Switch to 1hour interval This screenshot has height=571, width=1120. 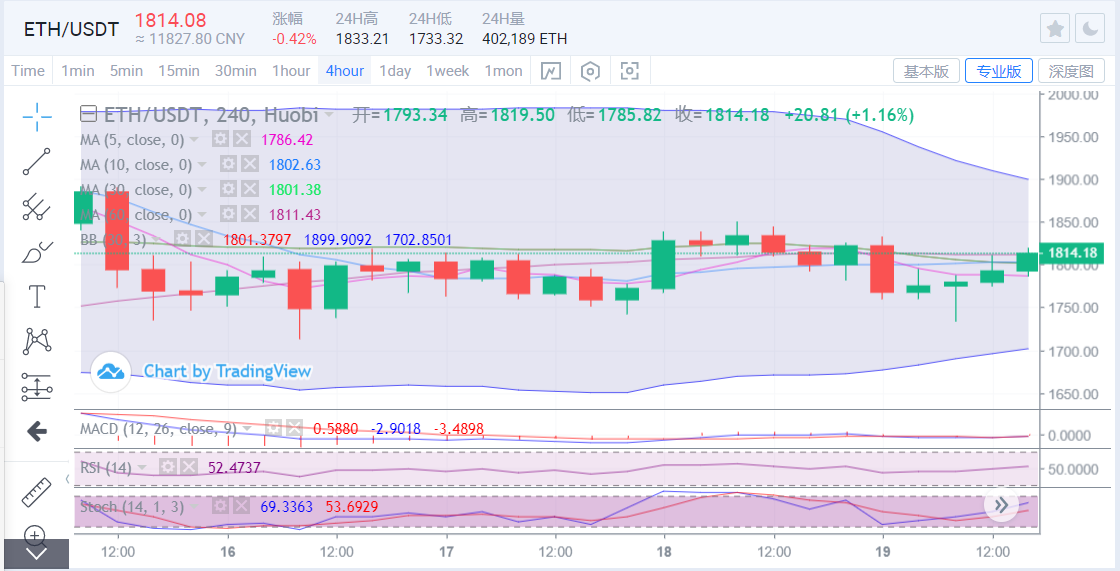point(291,71)
